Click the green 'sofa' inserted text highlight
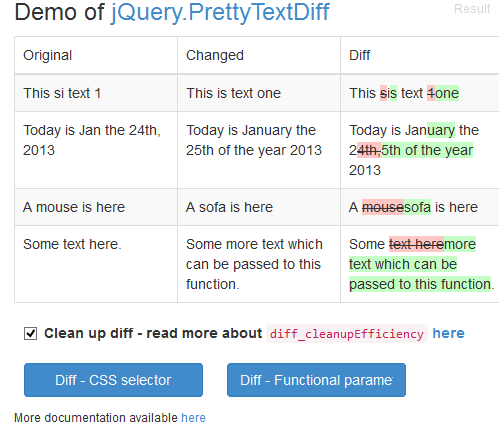Screen dimensions: 499x428 [x=417, y=207]
